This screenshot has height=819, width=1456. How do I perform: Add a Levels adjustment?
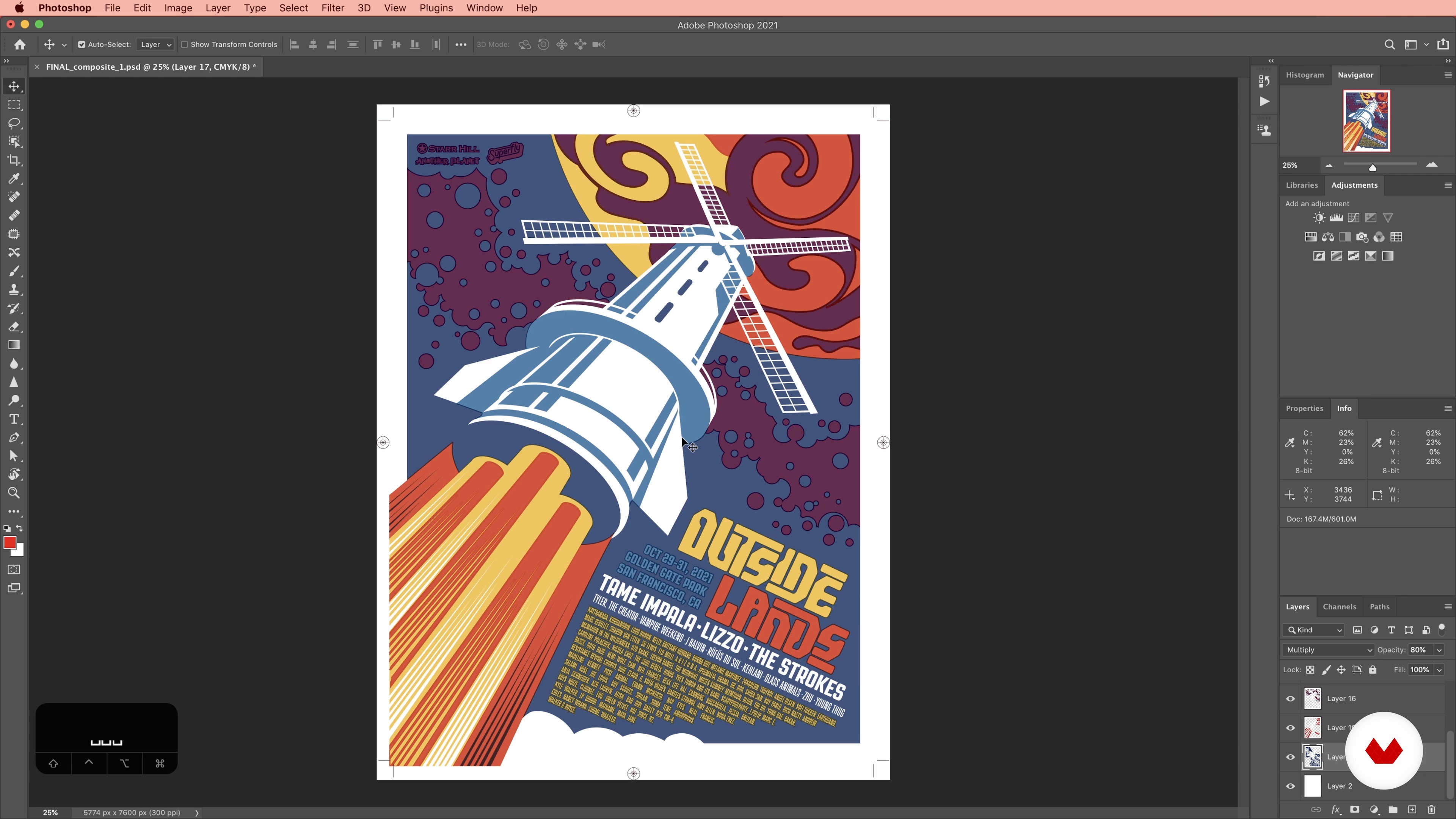click(x=1336, y=218)
